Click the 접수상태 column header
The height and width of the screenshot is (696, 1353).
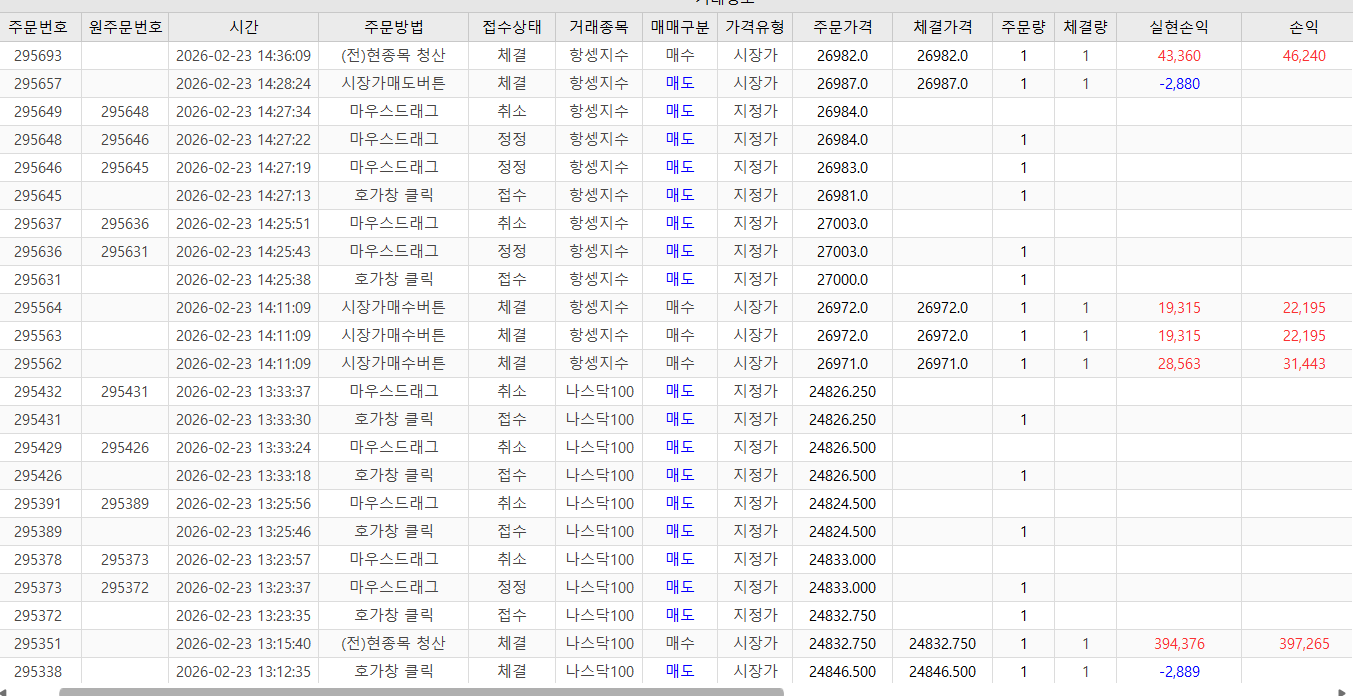point(512,27)
